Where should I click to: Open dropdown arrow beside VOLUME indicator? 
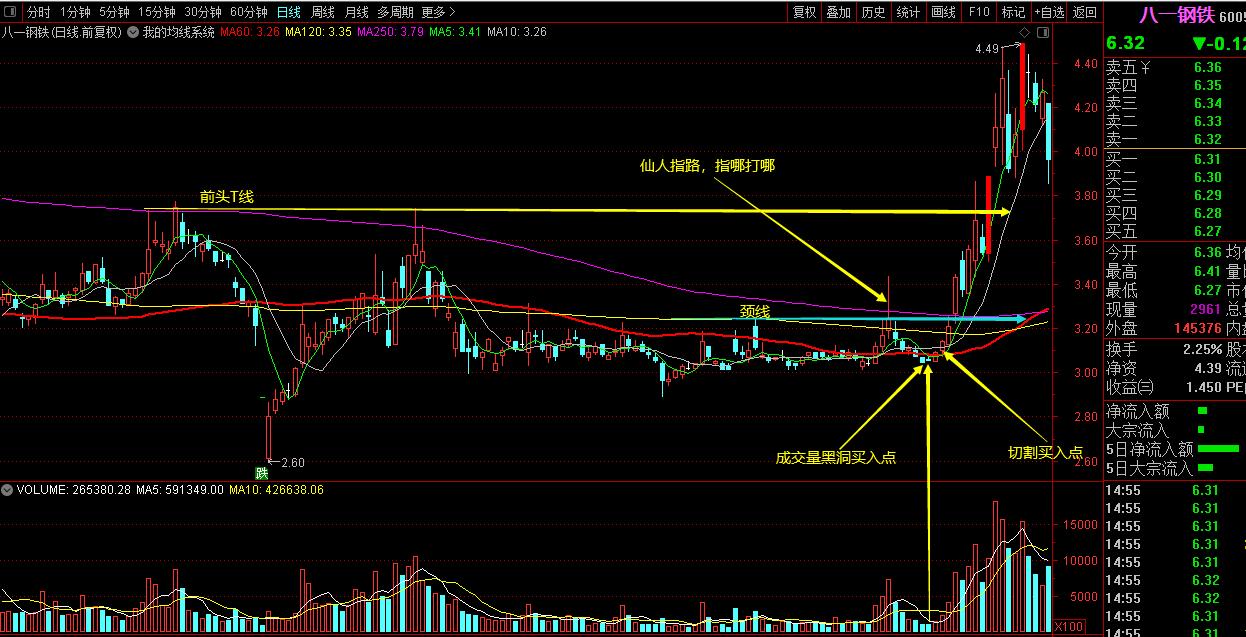[7, 490]
